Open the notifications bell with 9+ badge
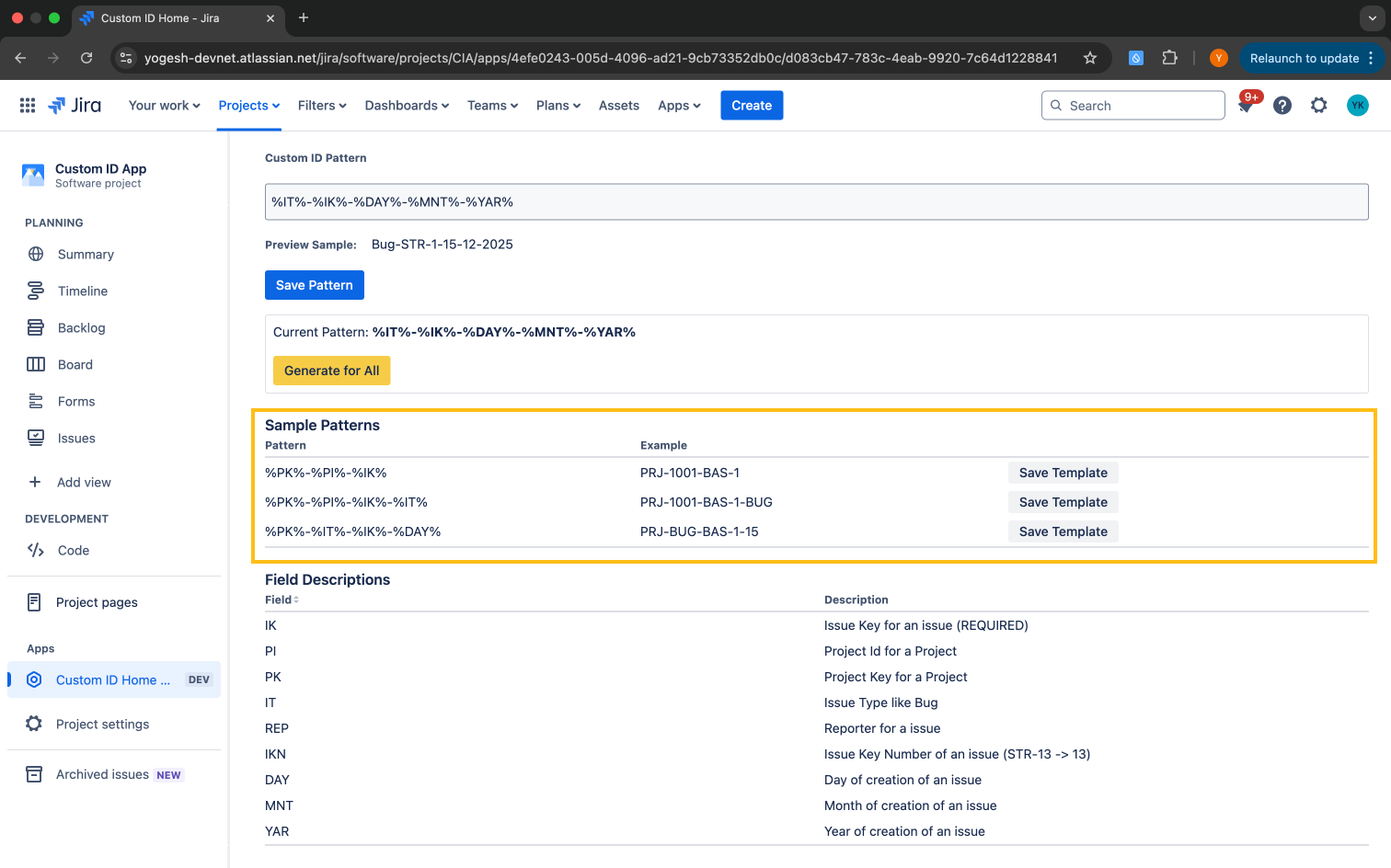 [1246, 106]
